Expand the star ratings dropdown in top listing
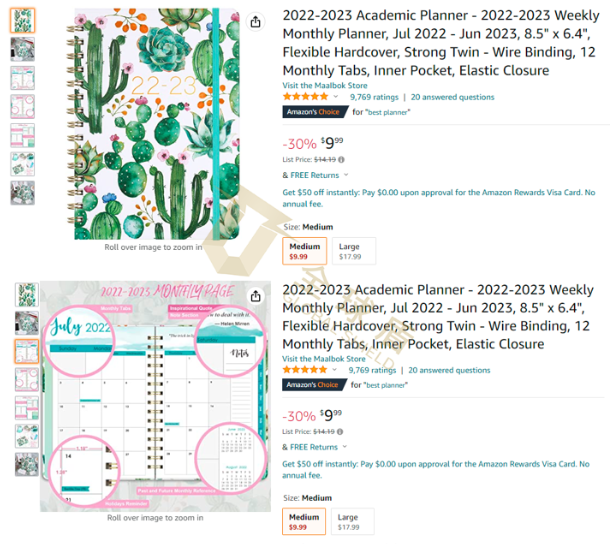 336,97
